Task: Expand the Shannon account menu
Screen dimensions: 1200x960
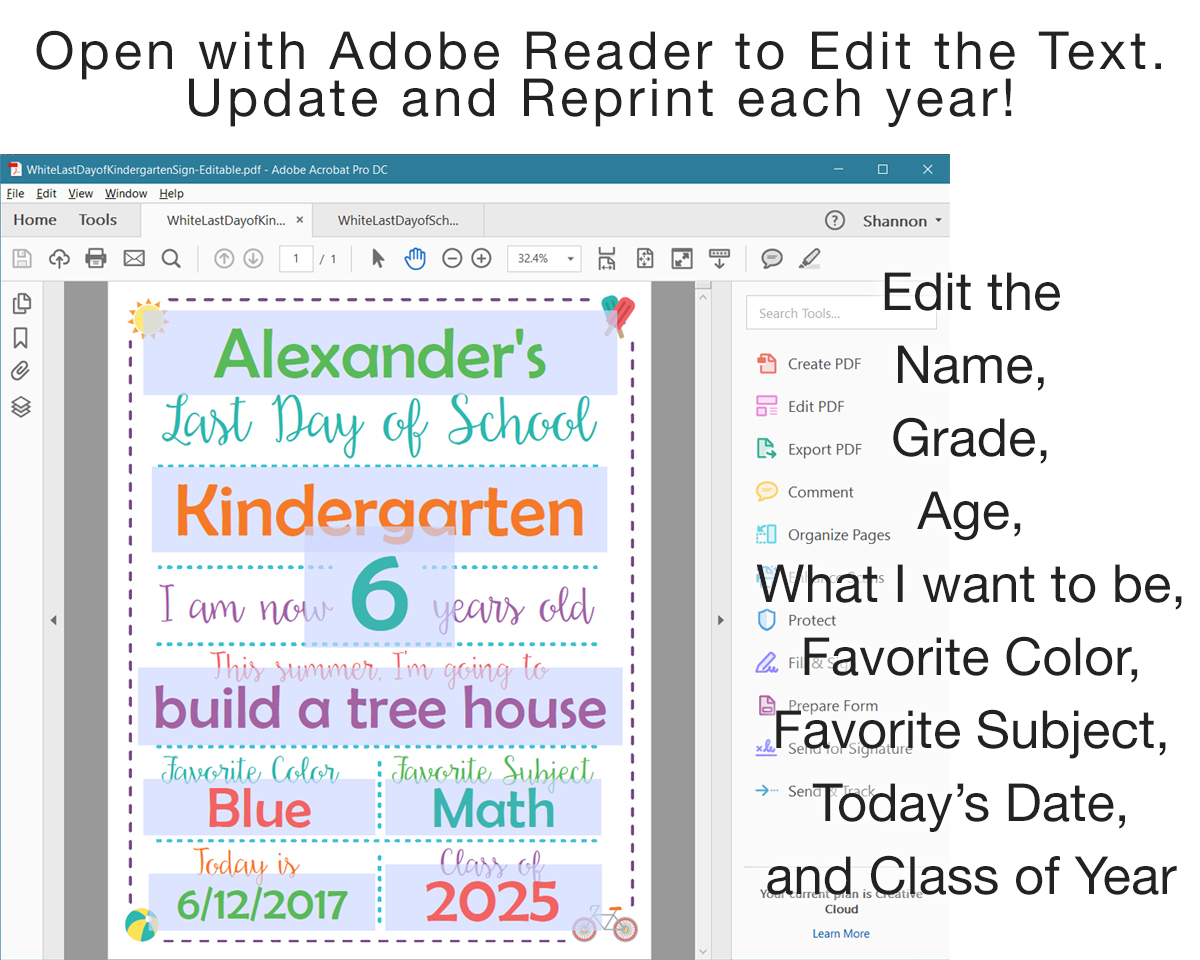Action: pyautogui.click(x=902, y=221)
